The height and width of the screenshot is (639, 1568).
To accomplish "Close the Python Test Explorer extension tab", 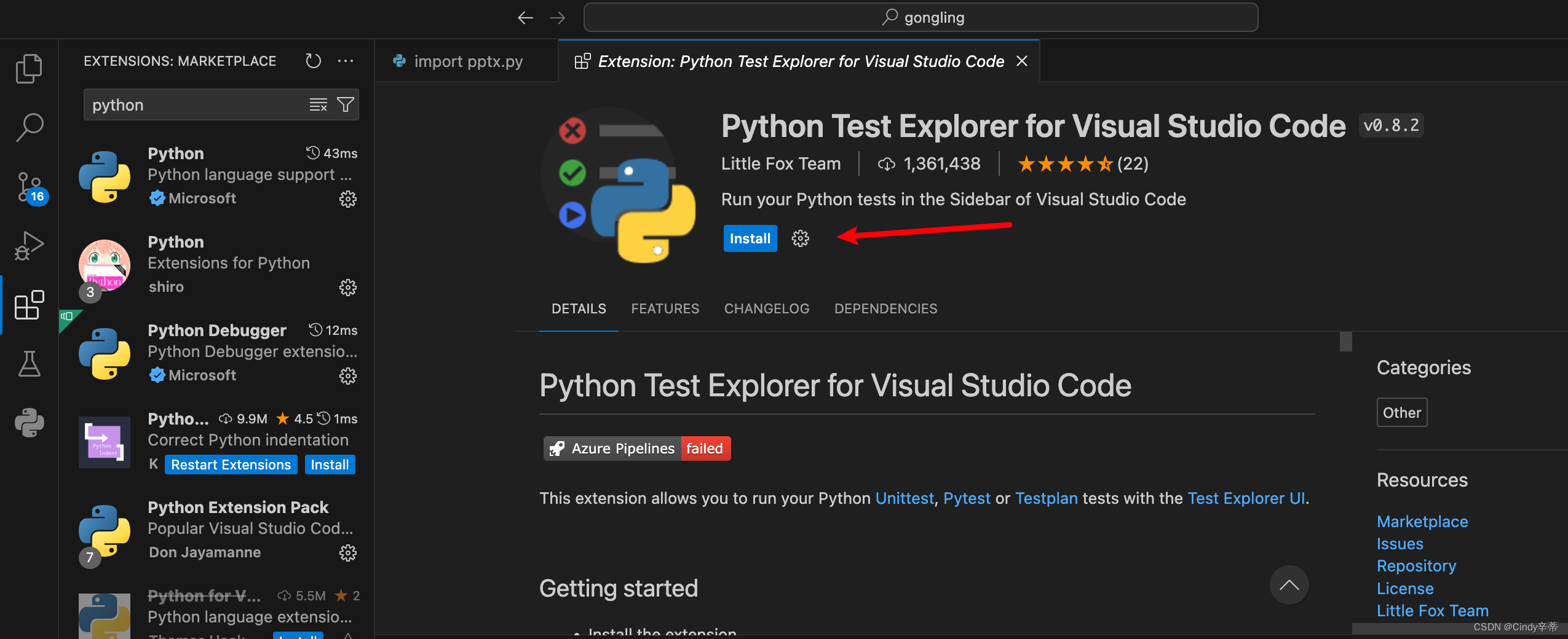I will coord(1022,61).
